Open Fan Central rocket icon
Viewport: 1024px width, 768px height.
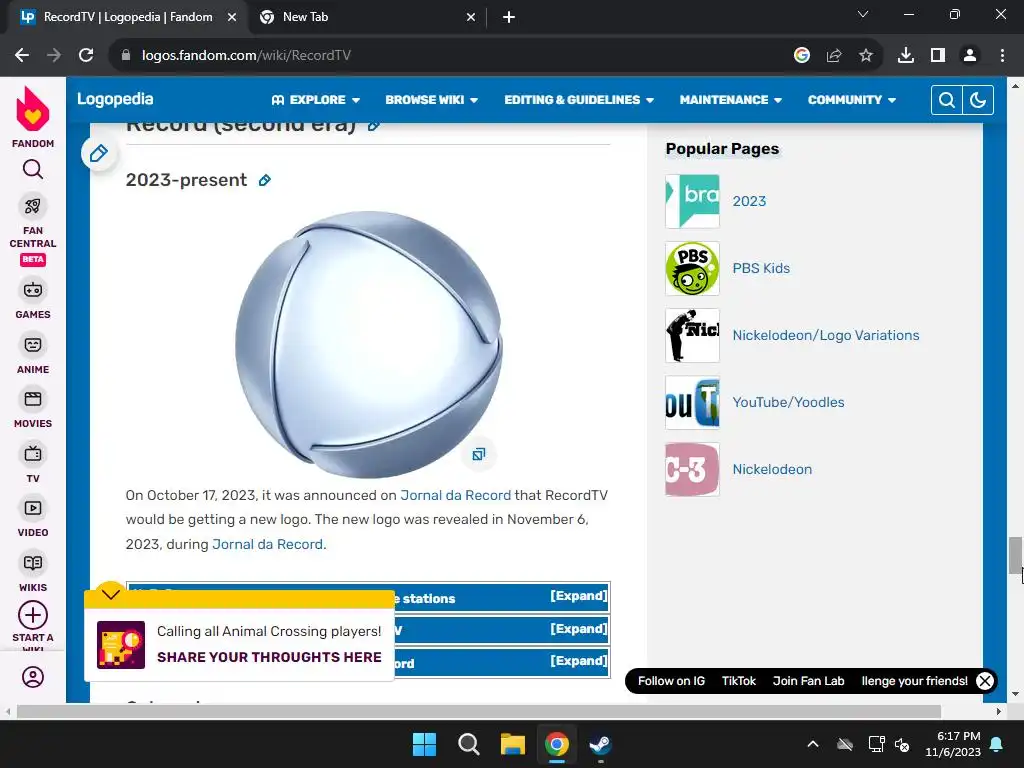coord(33,206)
